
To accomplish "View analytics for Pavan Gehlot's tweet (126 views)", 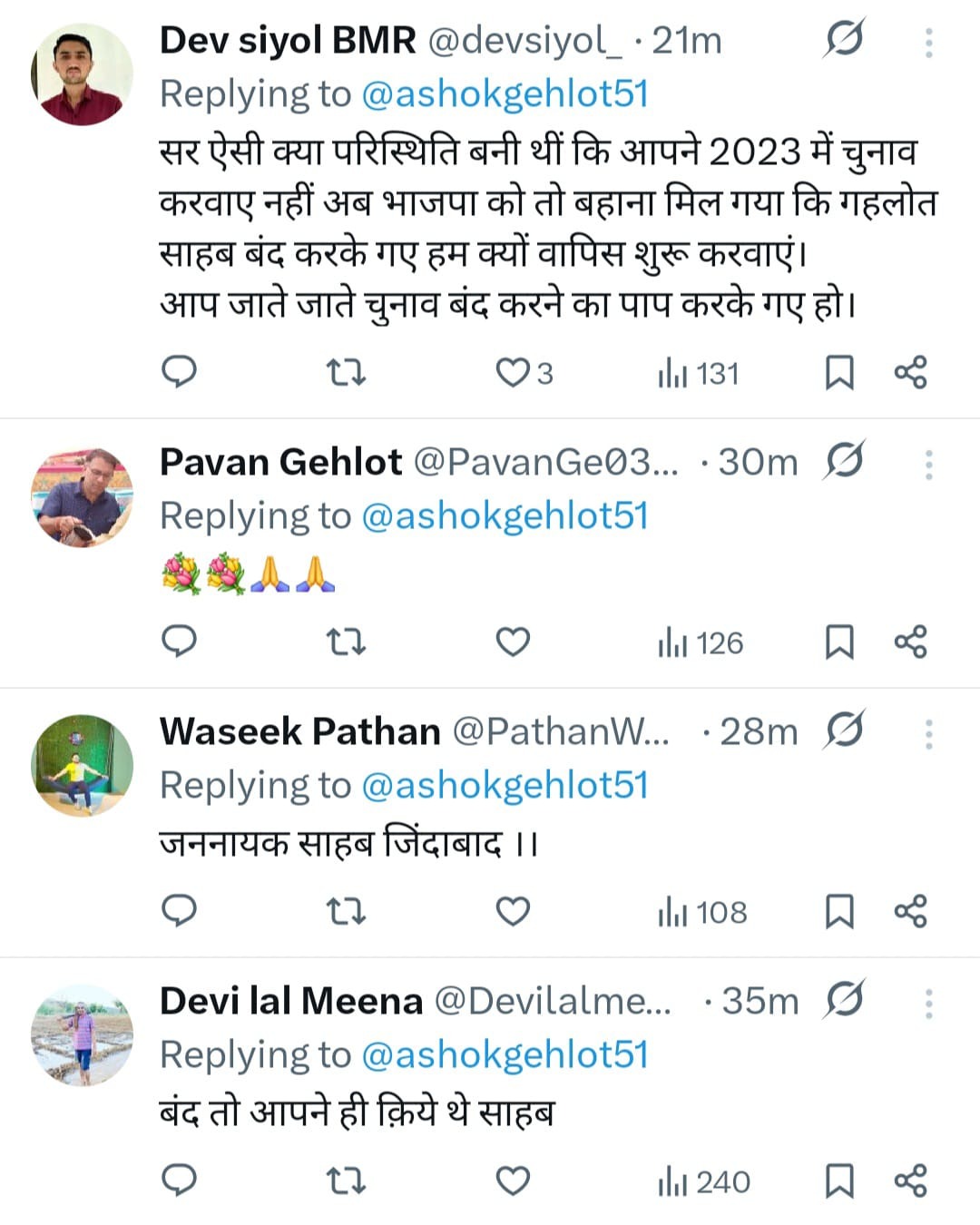I will (x=701, y=643).
